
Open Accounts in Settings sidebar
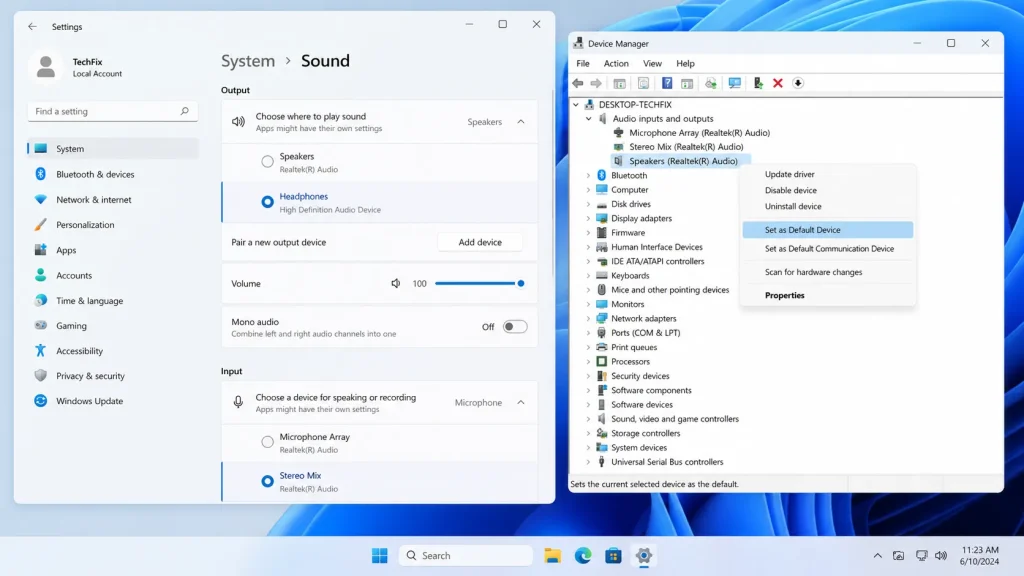coord(112,276)
